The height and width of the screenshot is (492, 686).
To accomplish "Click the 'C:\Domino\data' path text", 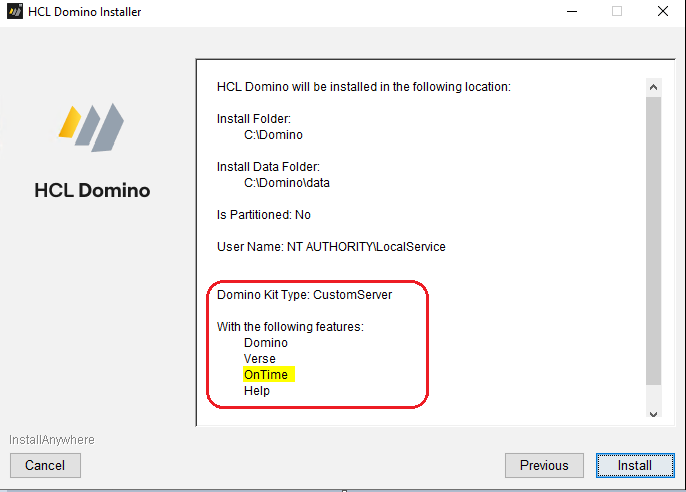I will [x=287, y=183].
